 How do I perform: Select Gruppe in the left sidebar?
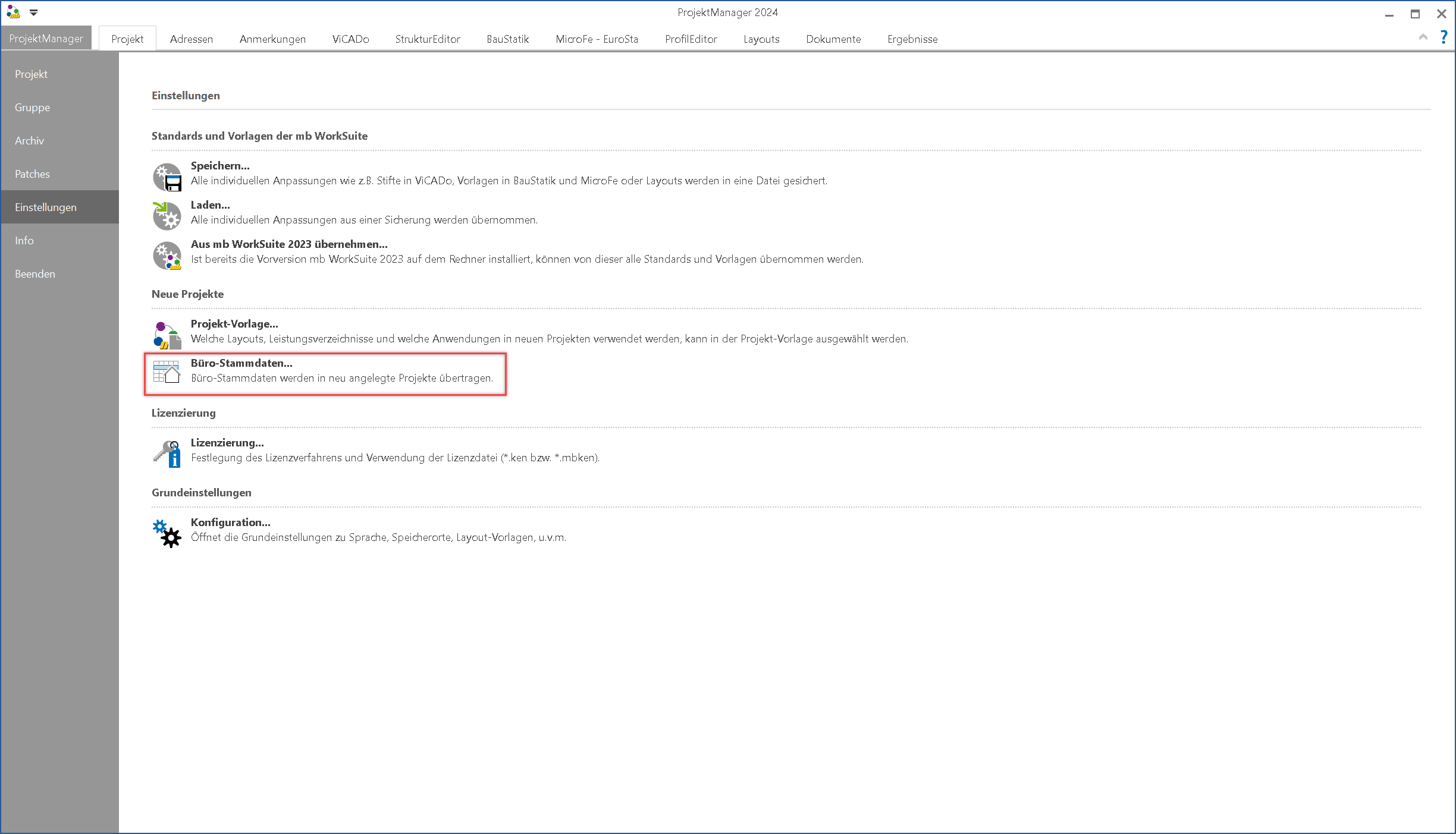pyautogui.click(x=60, y=108)
